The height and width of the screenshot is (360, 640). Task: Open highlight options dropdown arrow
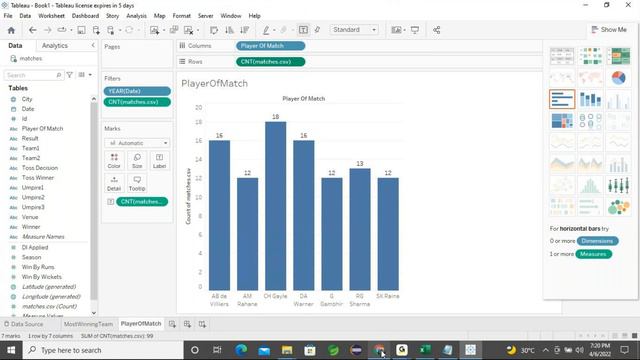coord(274,30)
